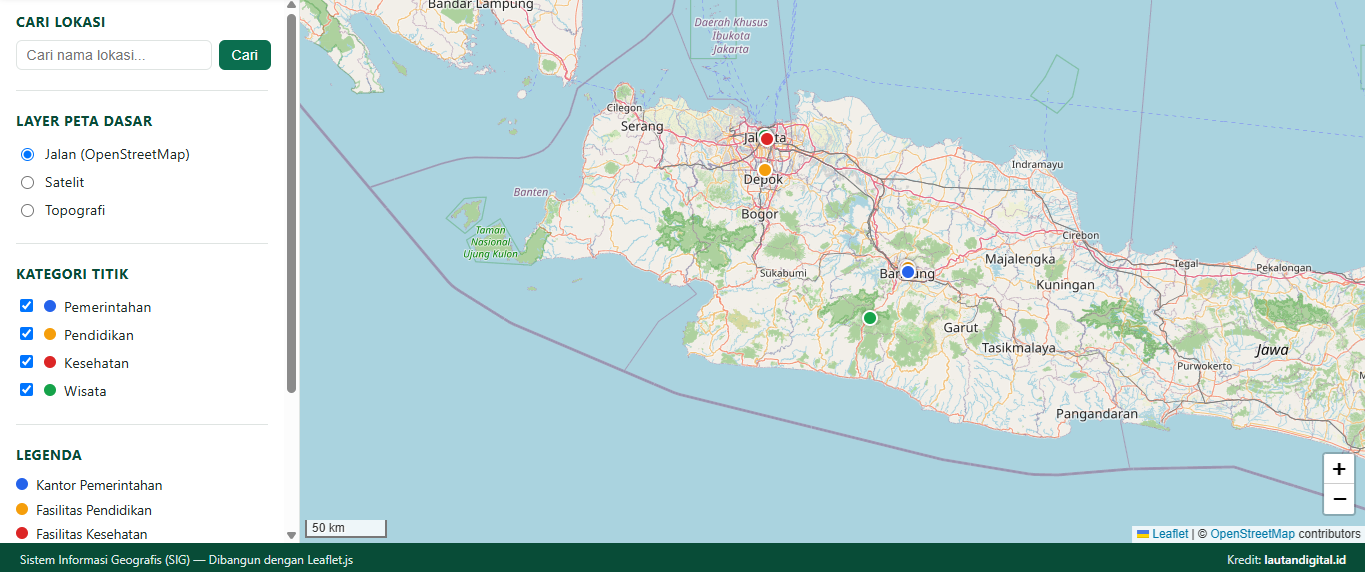Click the Taman Nasional Ujung Kulon label
Image resolution: width=1365 pixels, height=572 pixels.
click(x=491, y=242)
